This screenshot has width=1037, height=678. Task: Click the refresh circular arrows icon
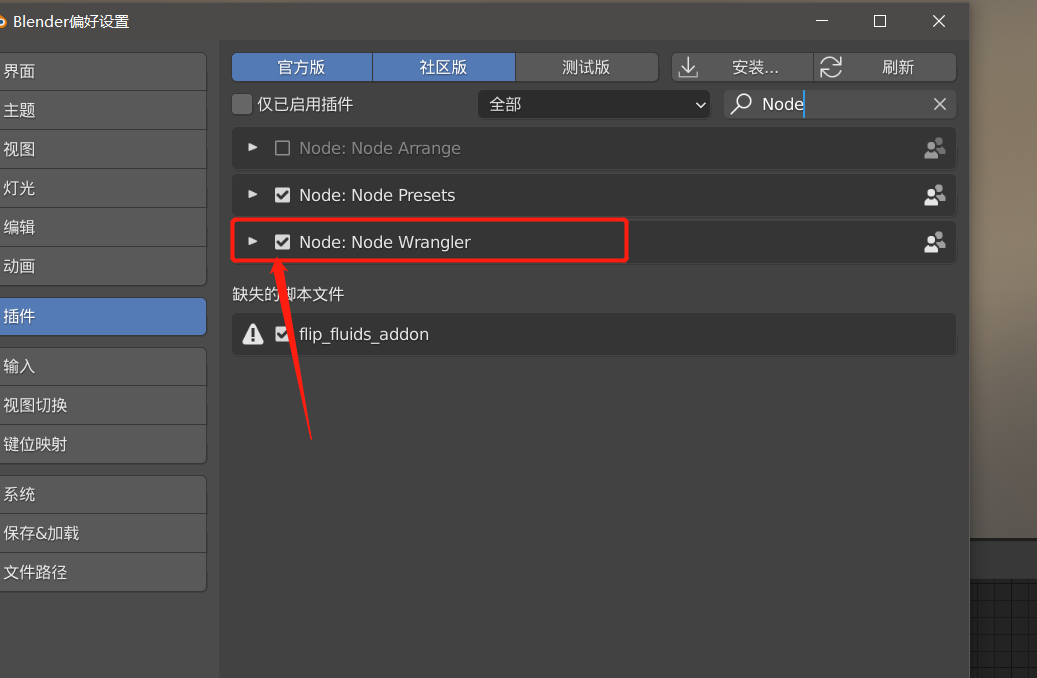pos(831,67)
